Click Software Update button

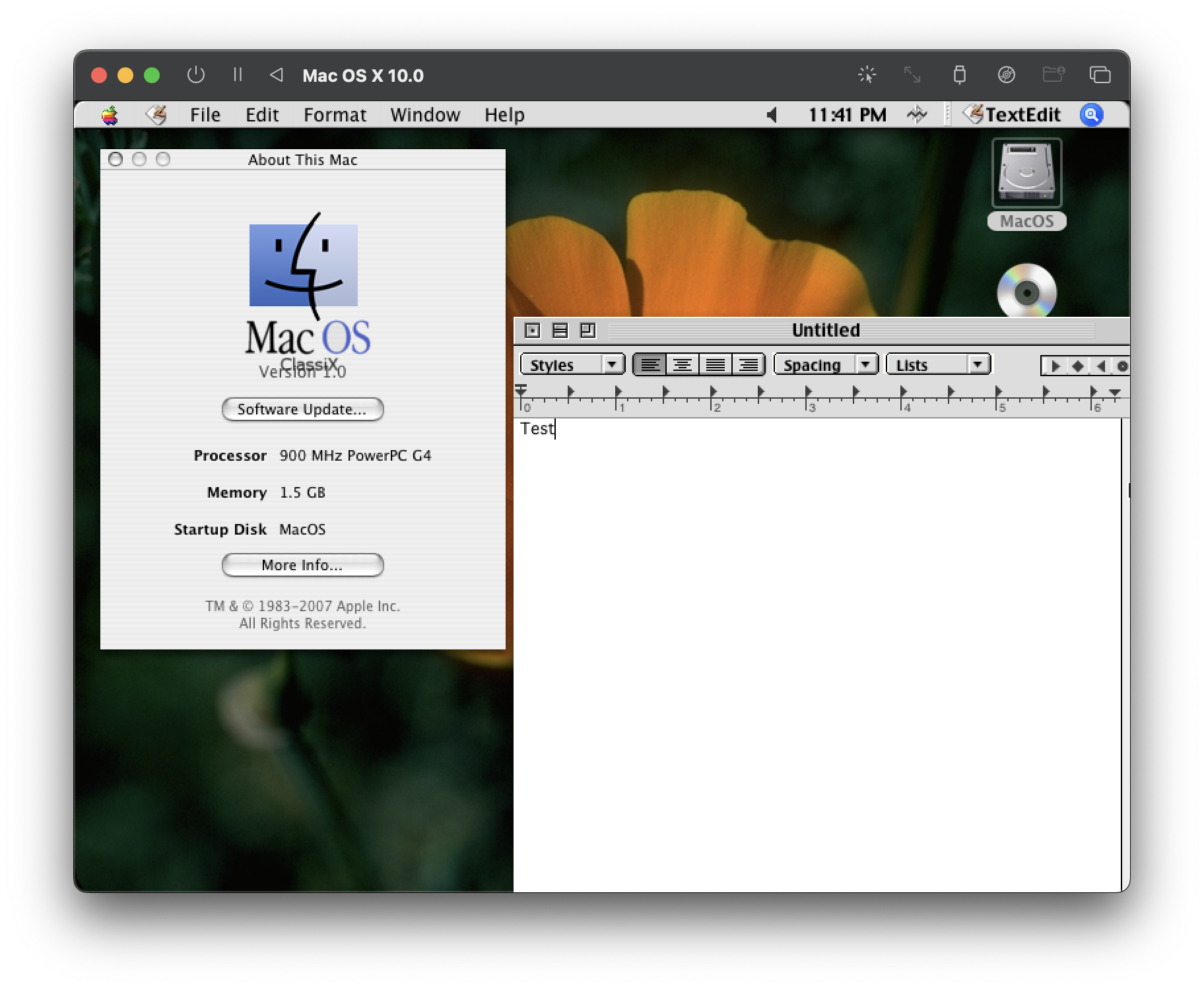coord(302,409)
